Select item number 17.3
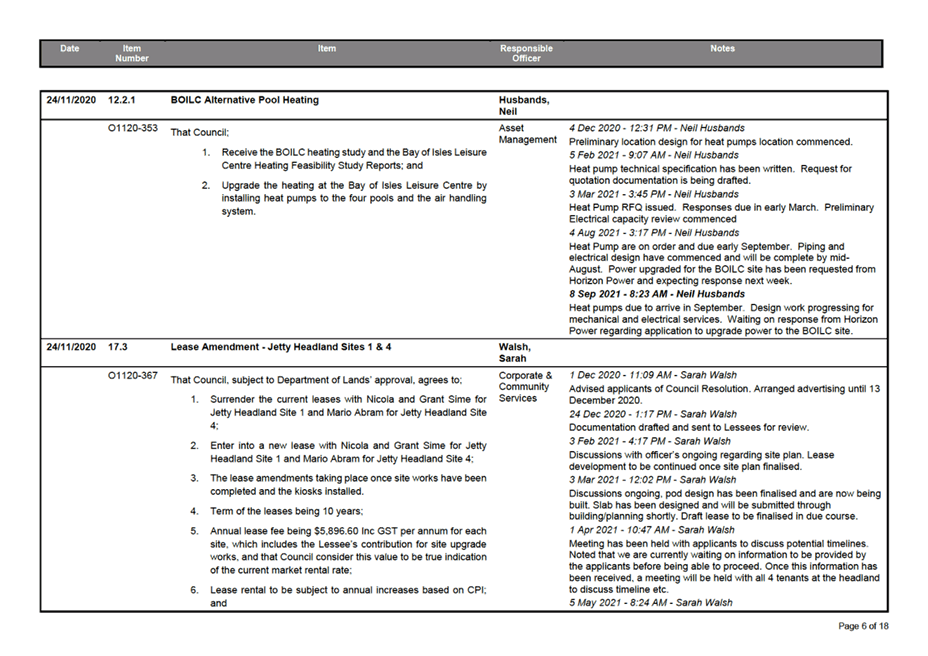The height and width of the screenshot is (656, 928). tap(119, 346)
